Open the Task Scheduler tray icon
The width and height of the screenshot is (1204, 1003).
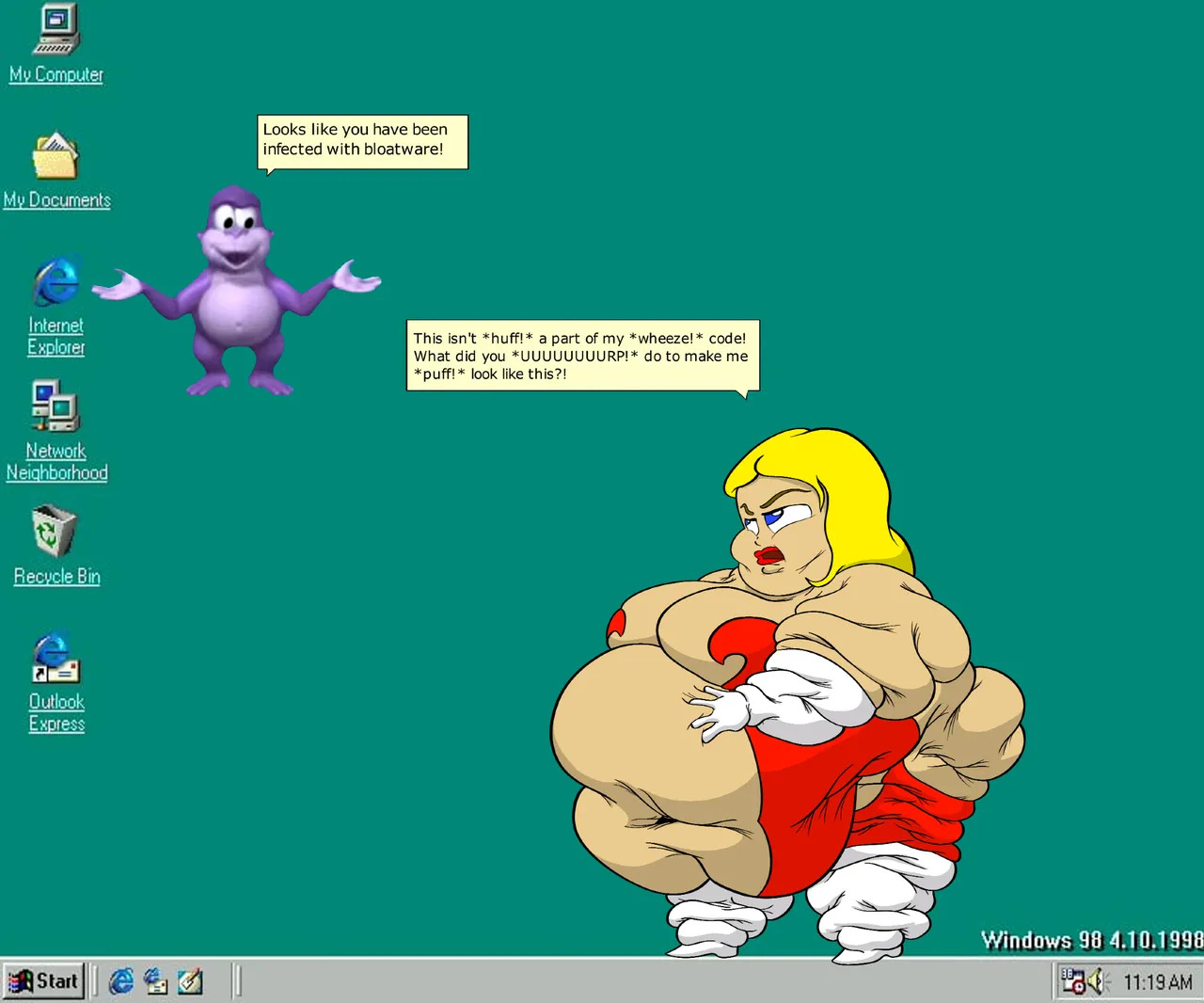click(x=1072, y=981)
